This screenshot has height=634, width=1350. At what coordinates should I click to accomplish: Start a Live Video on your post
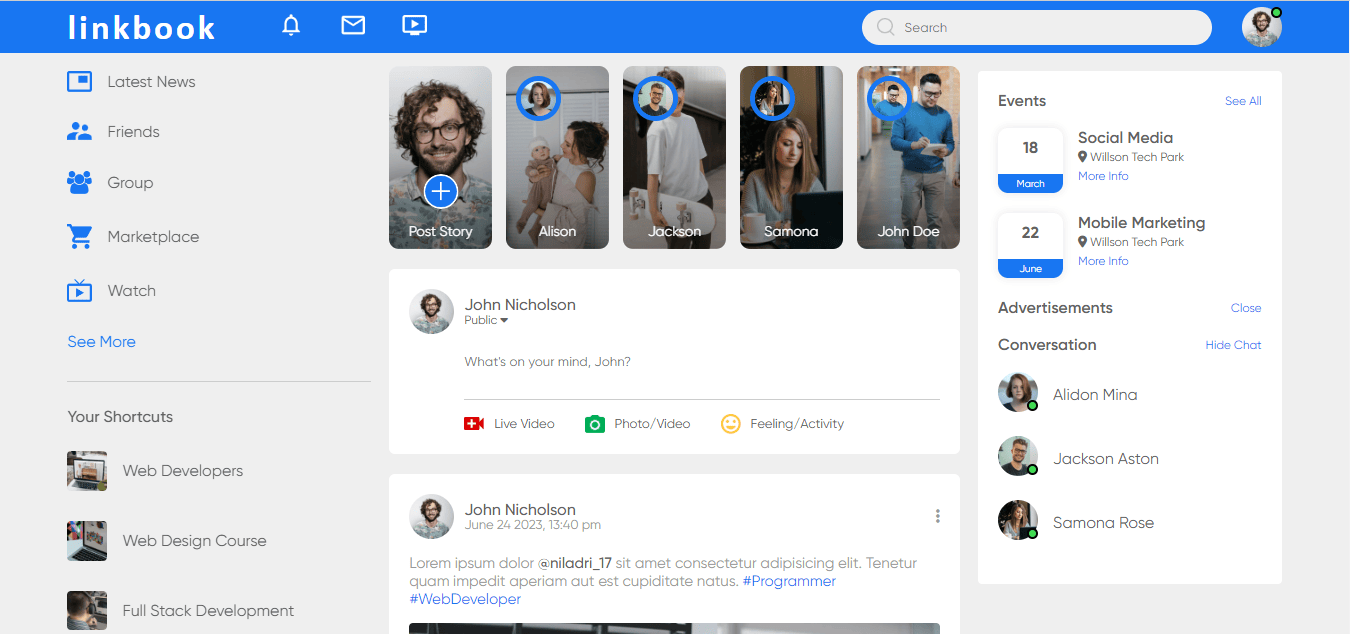[x=473, y=423]
